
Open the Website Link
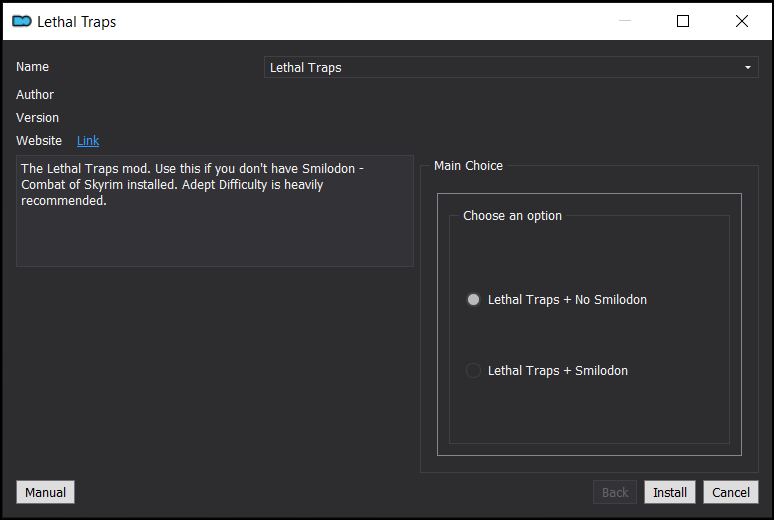88,141
